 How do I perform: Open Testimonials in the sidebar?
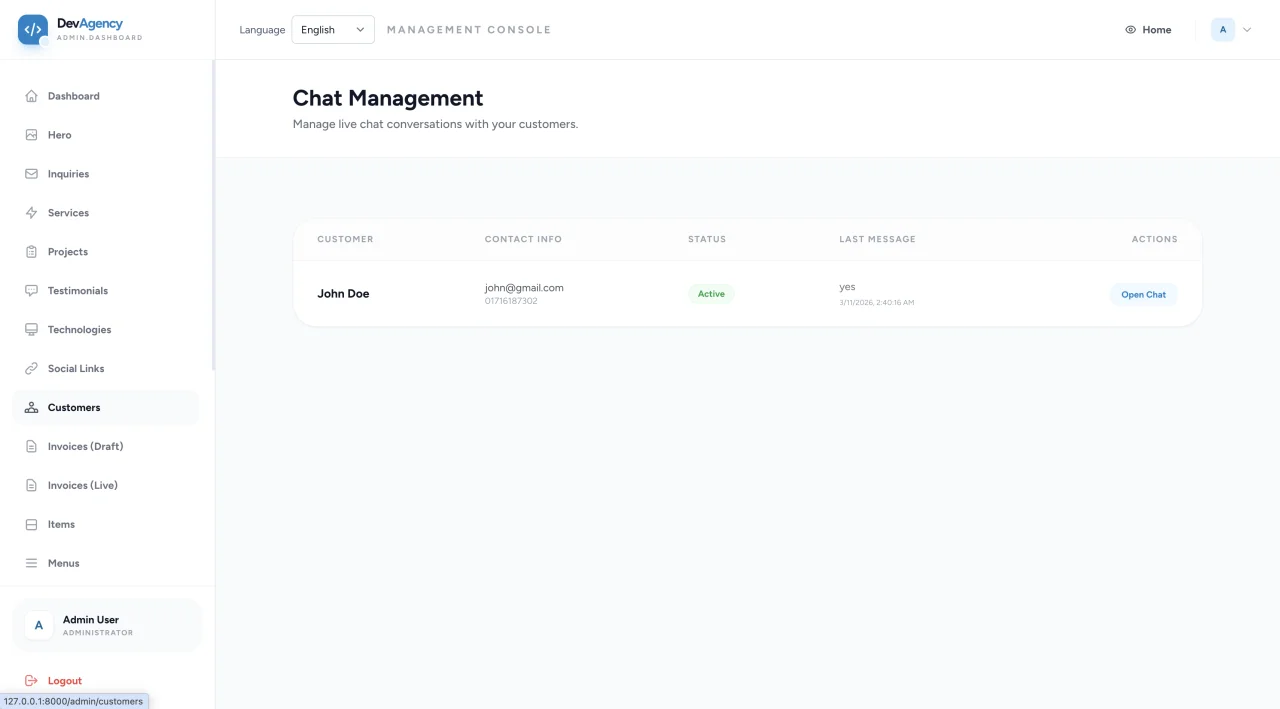(x=106, y=291)
